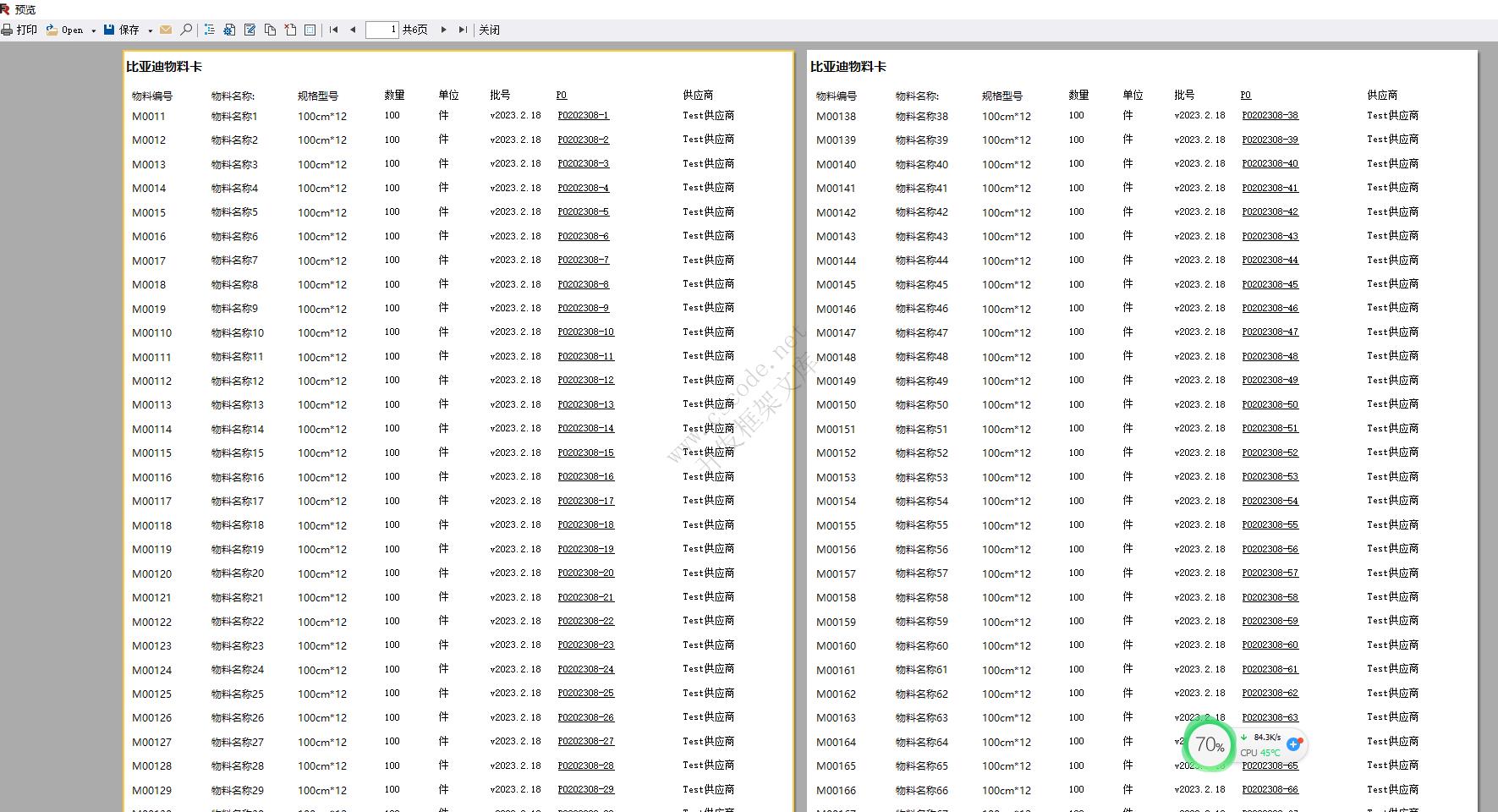Click the edit page pencil icon
This screenshot has height=812, width=1498.
(x=250, y=30)
